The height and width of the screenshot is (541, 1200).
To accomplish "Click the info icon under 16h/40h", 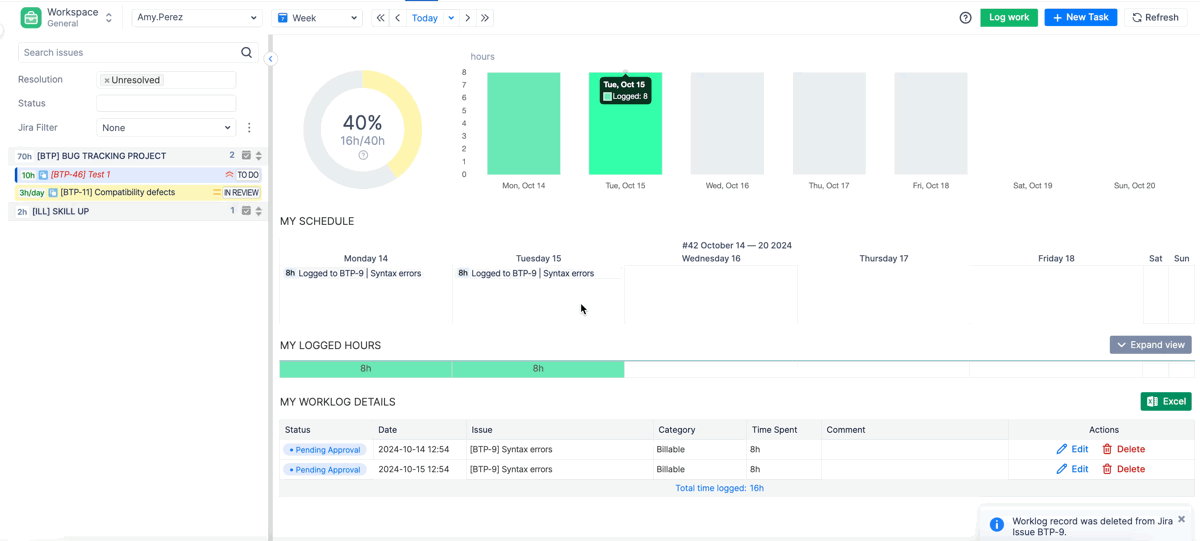I will (x=363, y=155).
